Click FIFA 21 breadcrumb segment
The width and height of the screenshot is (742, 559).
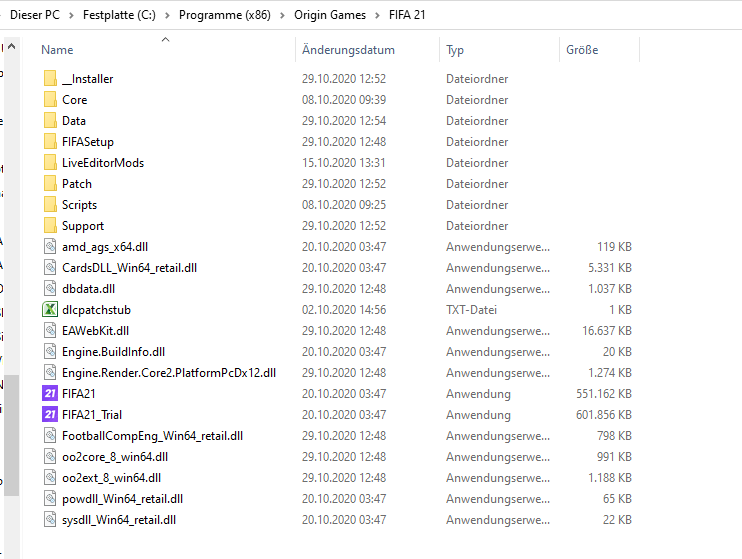click(x=407, y=15)
